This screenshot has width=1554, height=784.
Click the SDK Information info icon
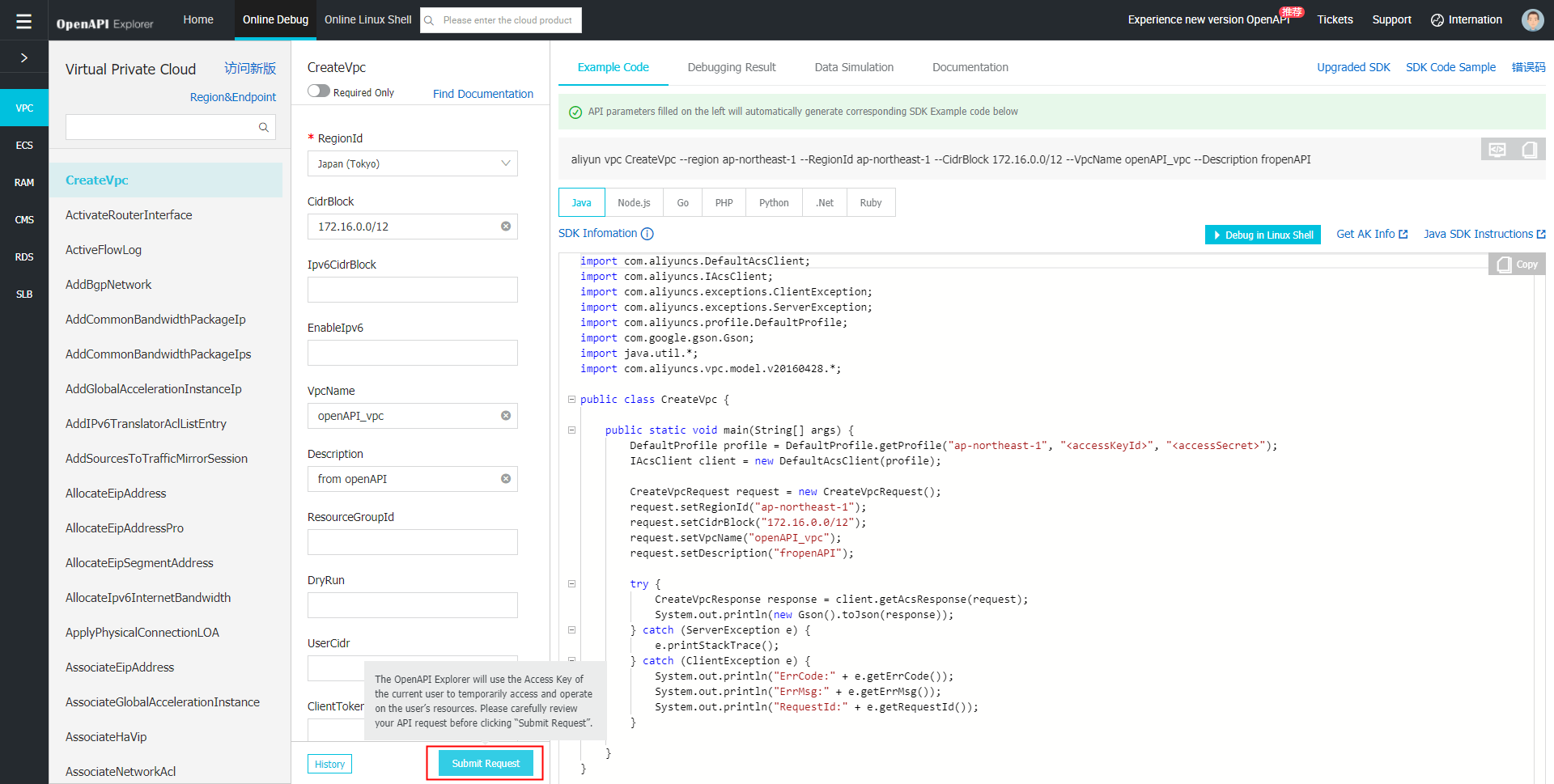(647, 234)
